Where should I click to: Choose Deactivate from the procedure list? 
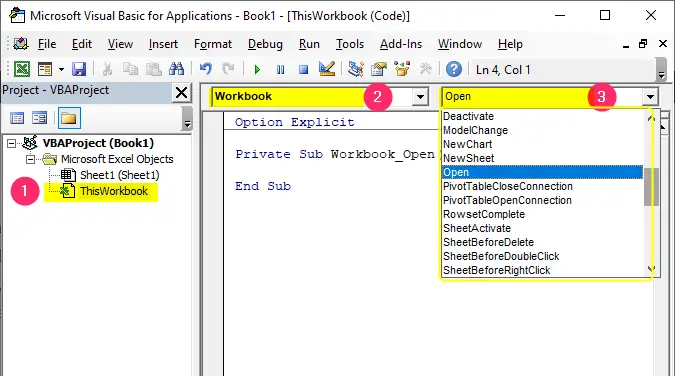[x=542, y=116]
